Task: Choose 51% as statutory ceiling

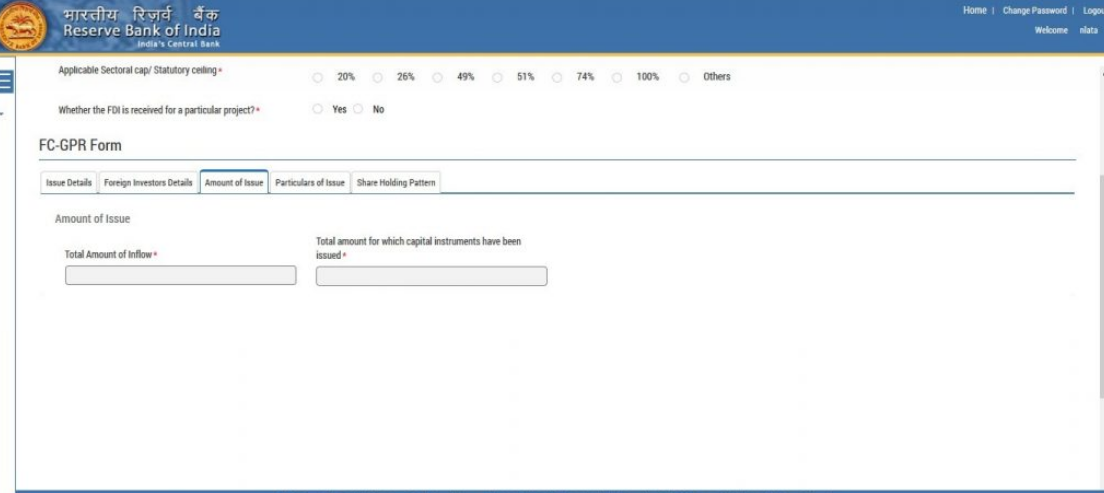Action: coord(497,77)
